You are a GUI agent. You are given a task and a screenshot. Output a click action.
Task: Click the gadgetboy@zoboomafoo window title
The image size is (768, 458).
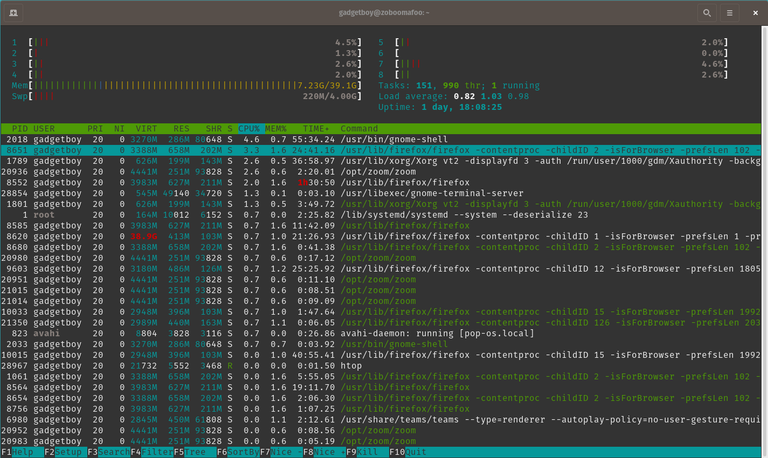[384, 13]
